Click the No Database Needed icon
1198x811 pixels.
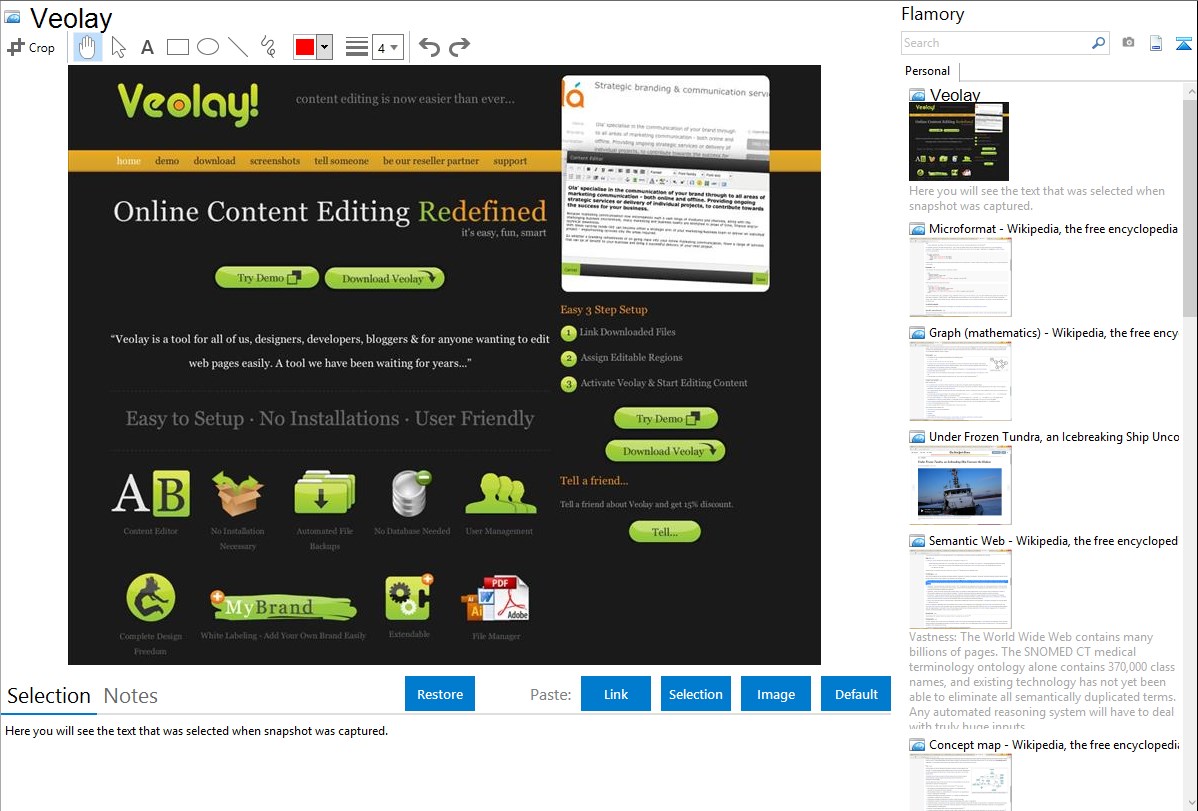[411, 493]
